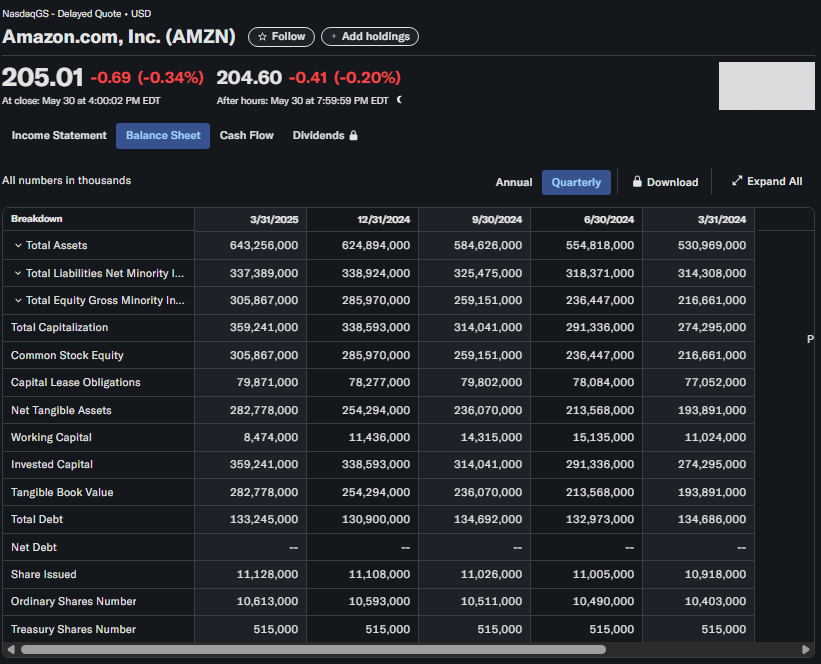Screen dimensions: 821x664
Task: Click the 205.01 closing price
Action: point(42,78)
